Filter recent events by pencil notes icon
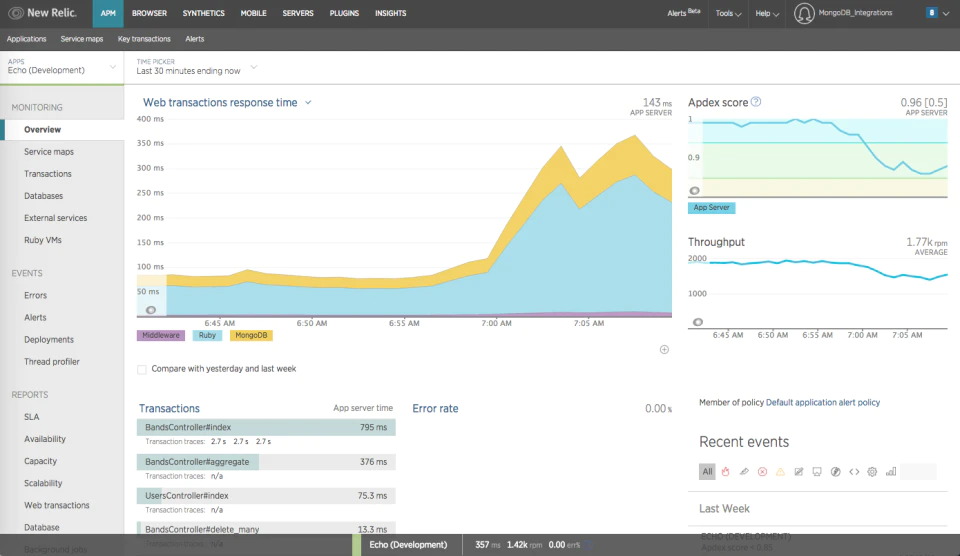 pyautogui.click(x=744, y=471)
